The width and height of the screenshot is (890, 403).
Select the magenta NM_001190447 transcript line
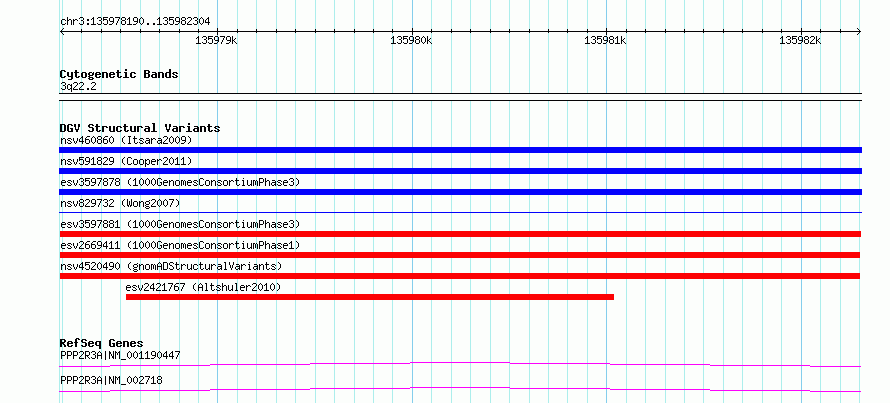pos(460,364)
